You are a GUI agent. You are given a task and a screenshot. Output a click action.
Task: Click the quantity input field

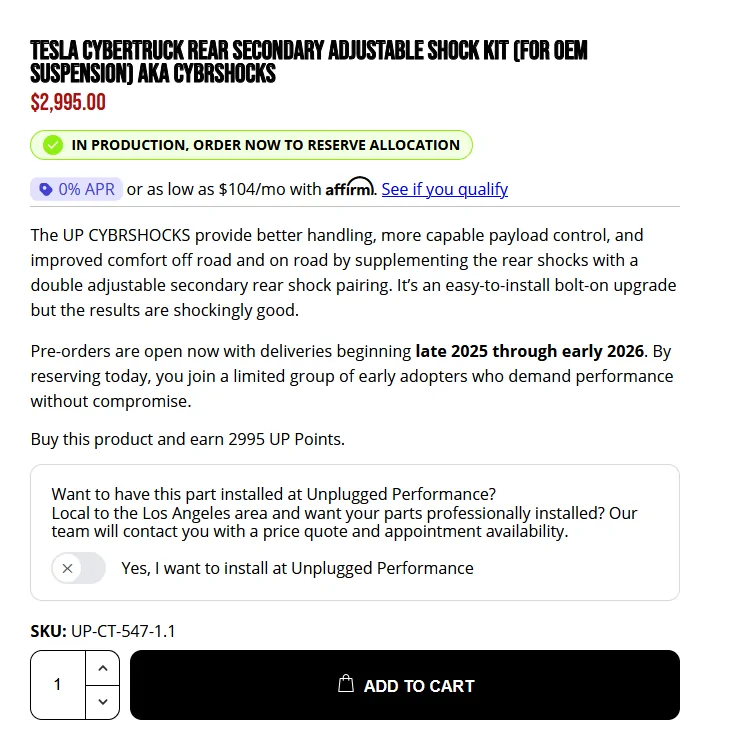tap(58, 685)
